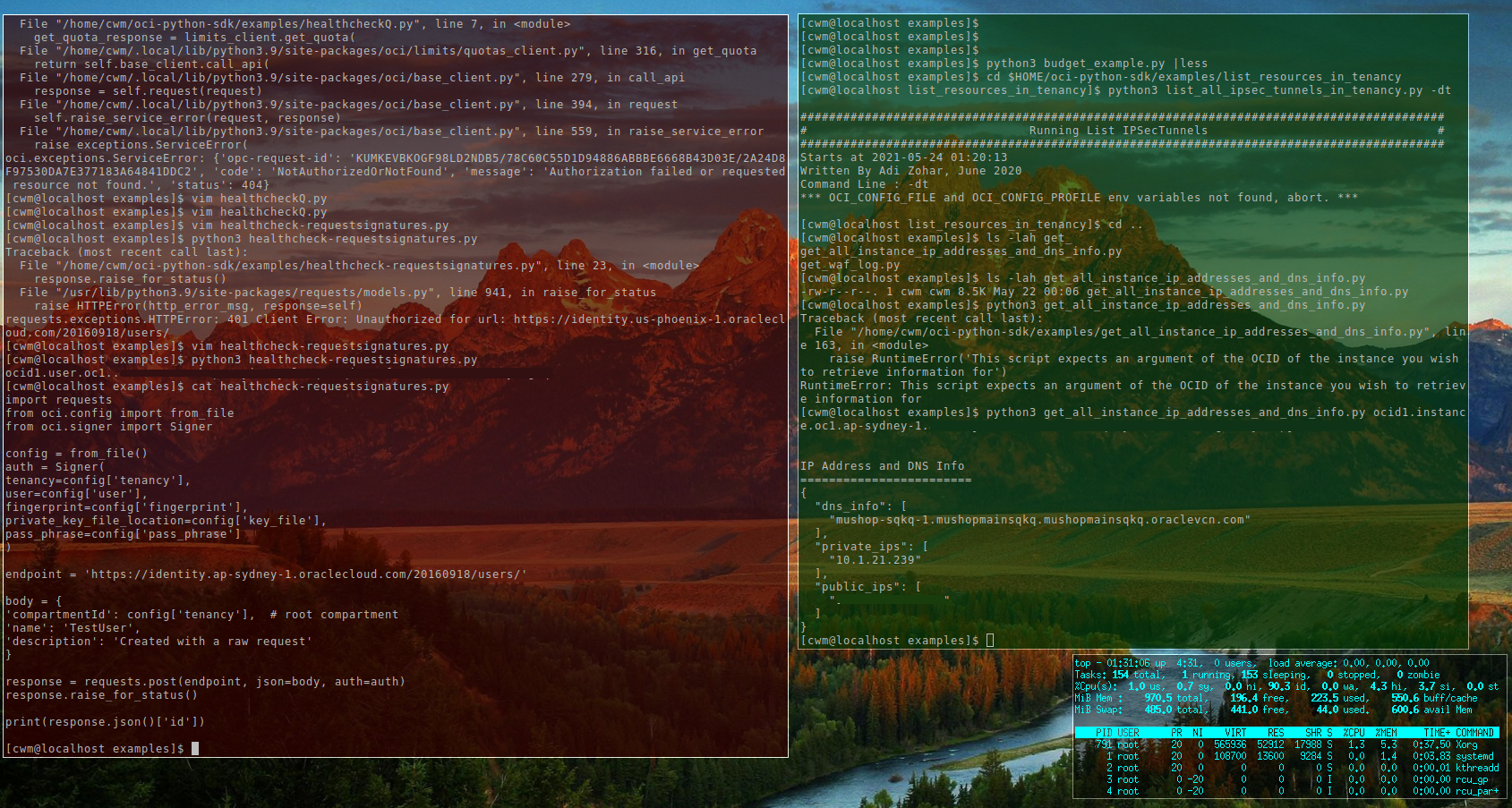
Task: Click the 'Command Line : -dt' line
Action: pos(864,184)
